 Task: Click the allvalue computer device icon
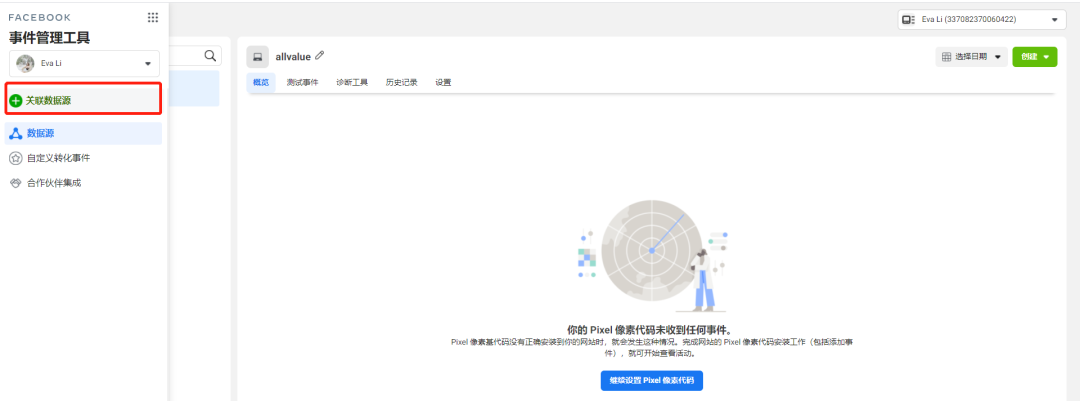click(x=258, y=57)
